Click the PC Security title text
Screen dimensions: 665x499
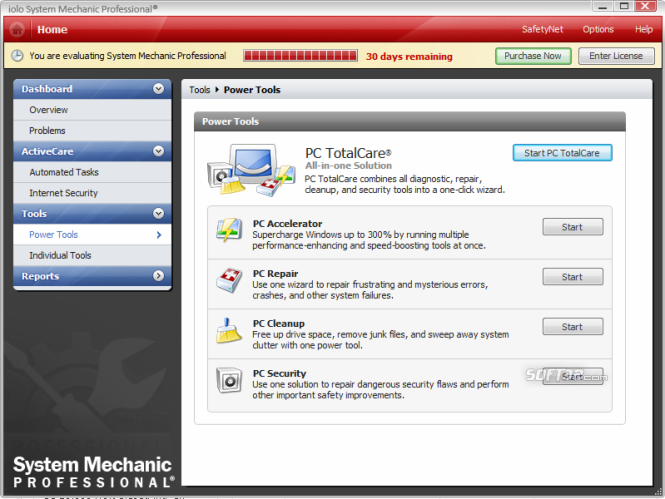[x=279, y=374]
